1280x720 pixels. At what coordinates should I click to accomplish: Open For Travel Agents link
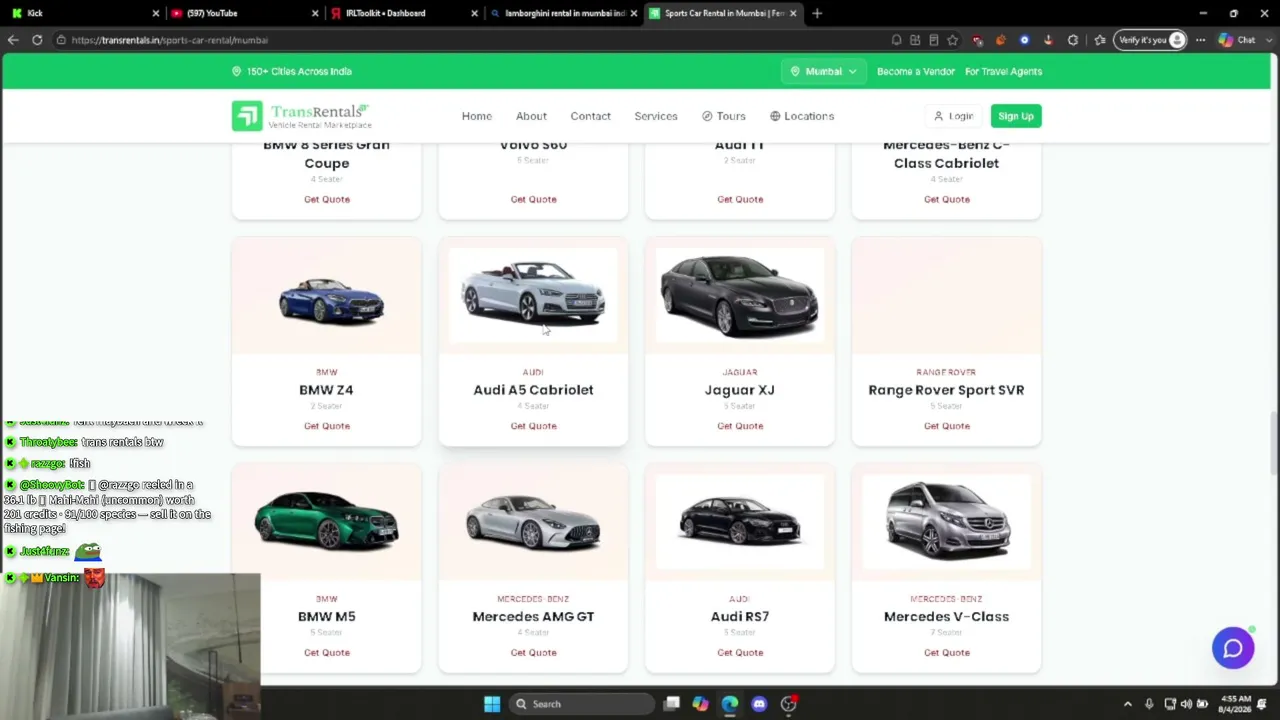pyautogui.click(x=1003, y=72)
